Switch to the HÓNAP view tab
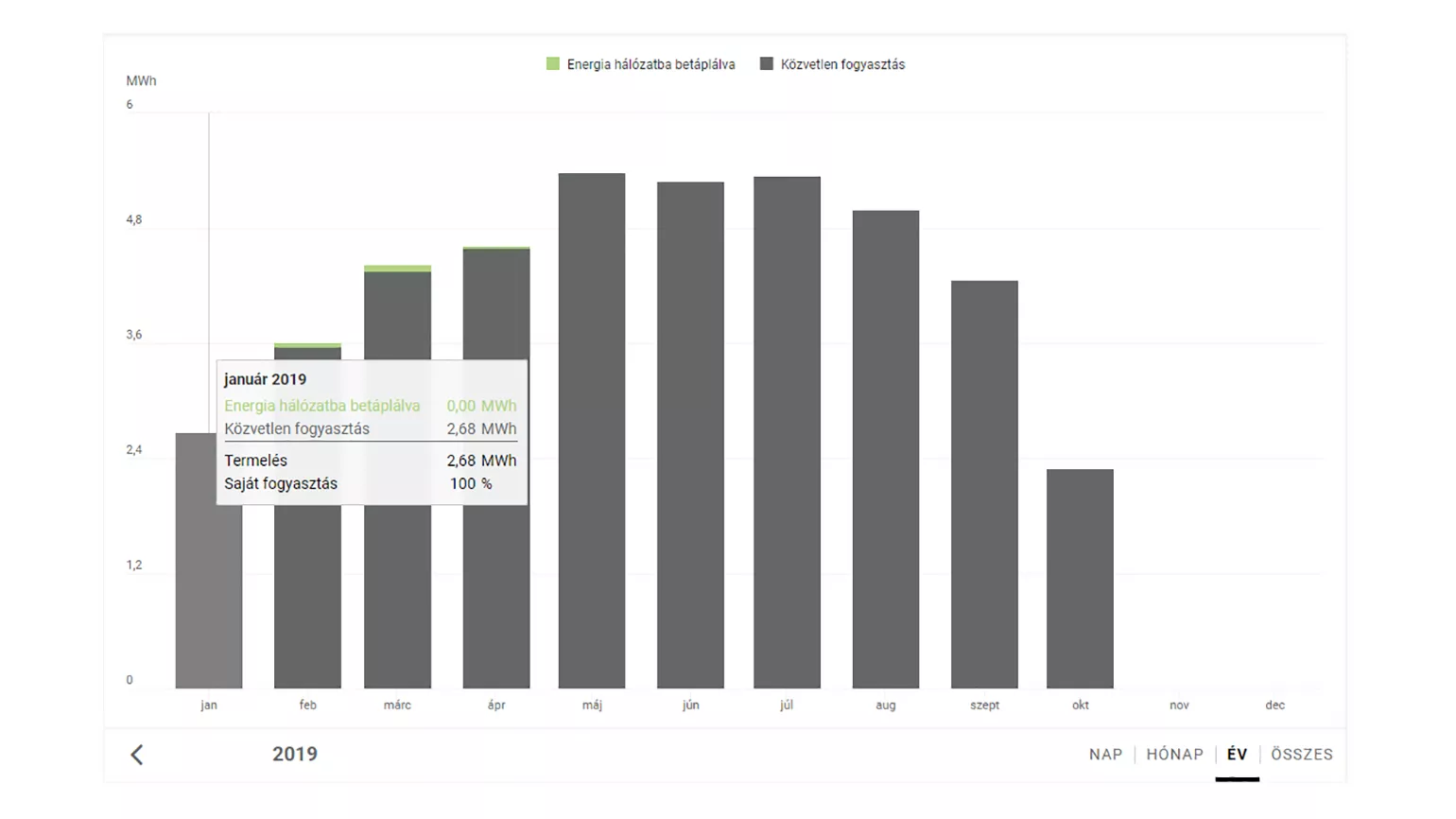The height and width of the screenshot is (819, 1456). 1174,755
